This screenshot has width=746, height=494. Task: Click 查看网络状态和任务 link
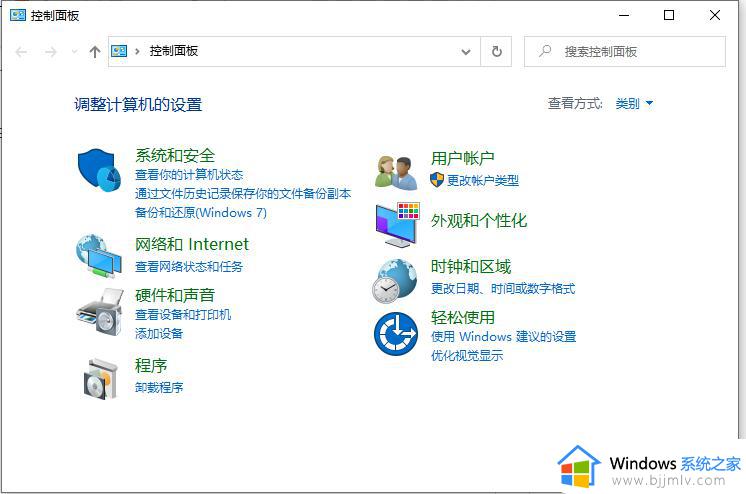[x=189, y=267]
